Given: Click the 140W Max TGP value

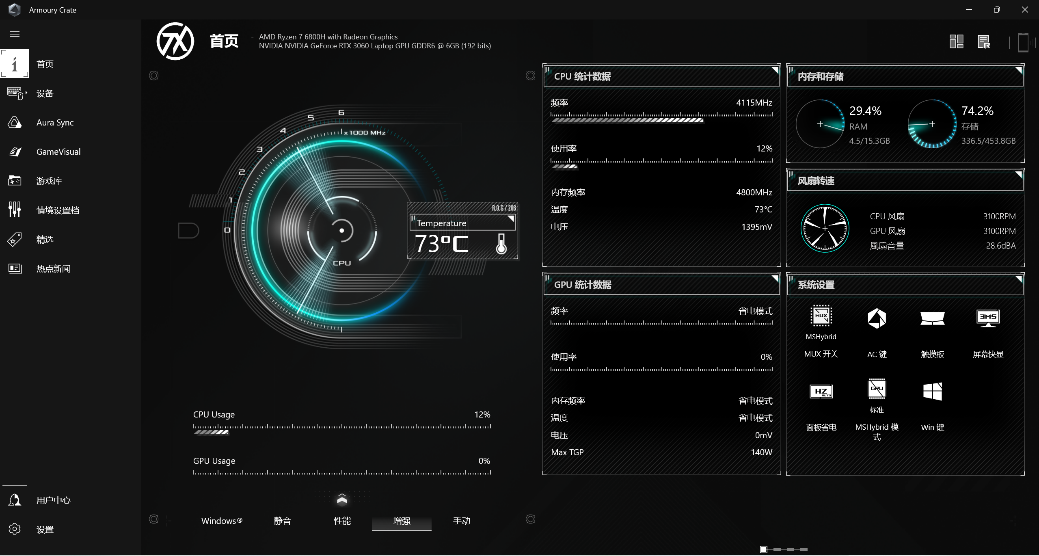Looking at the screenshot, I should coord(761,452).
